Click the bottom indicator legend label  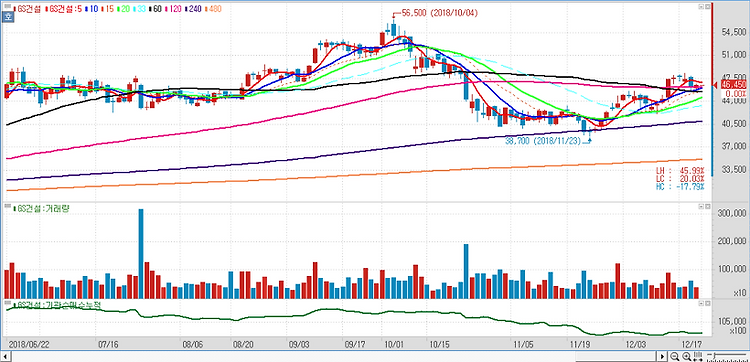[56, 304]
